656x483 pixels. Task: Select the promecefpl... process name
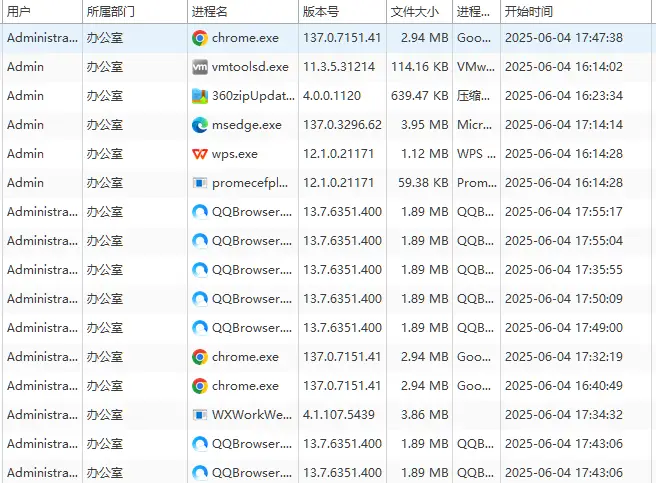(250, 183)
